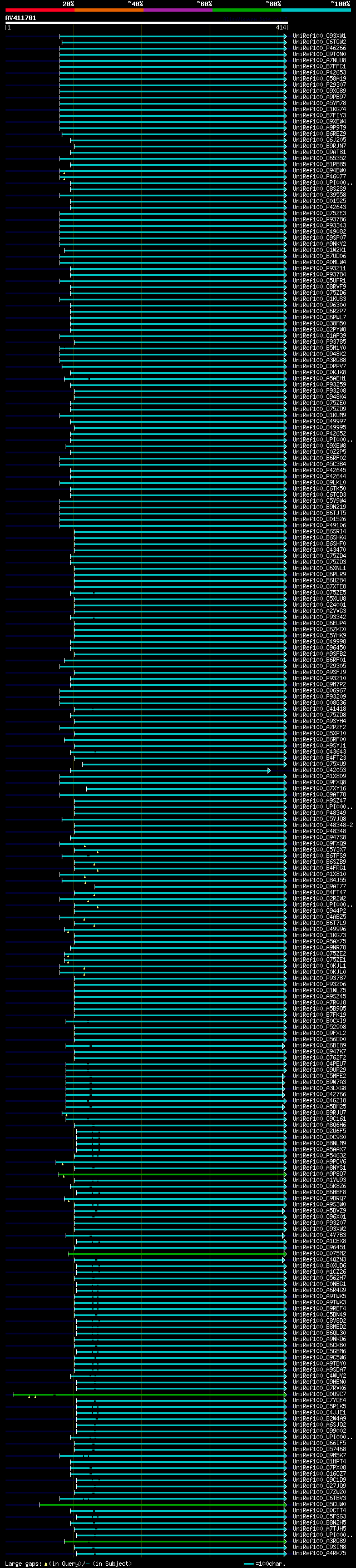Click the shortened alignment arrowhead of Q42053
The width and height of the screenshot is (356, 1568).
point(269,770)
